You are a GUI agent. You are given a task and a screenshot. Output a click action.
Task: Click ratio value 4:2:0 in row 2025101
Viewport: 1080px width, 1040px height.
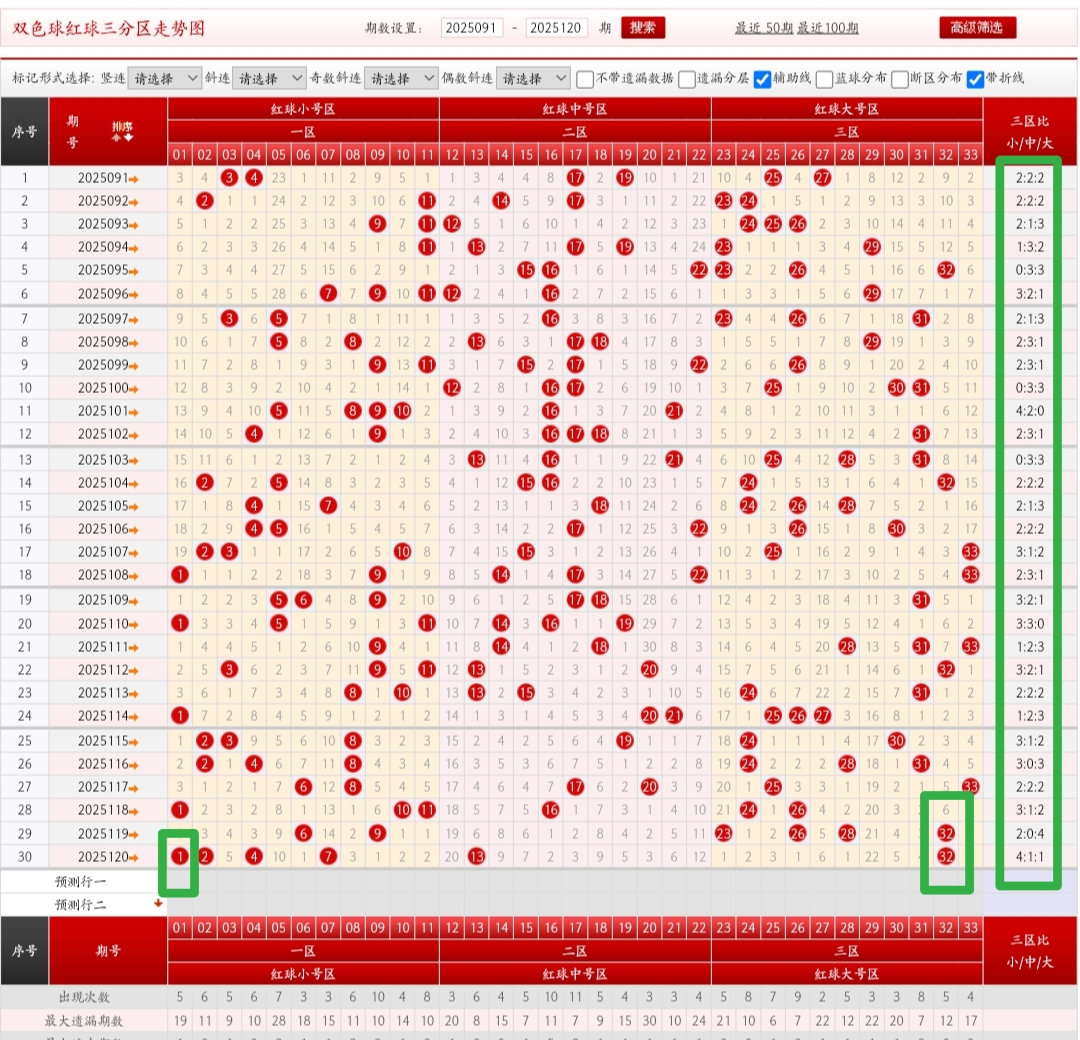pos(1029,411)
